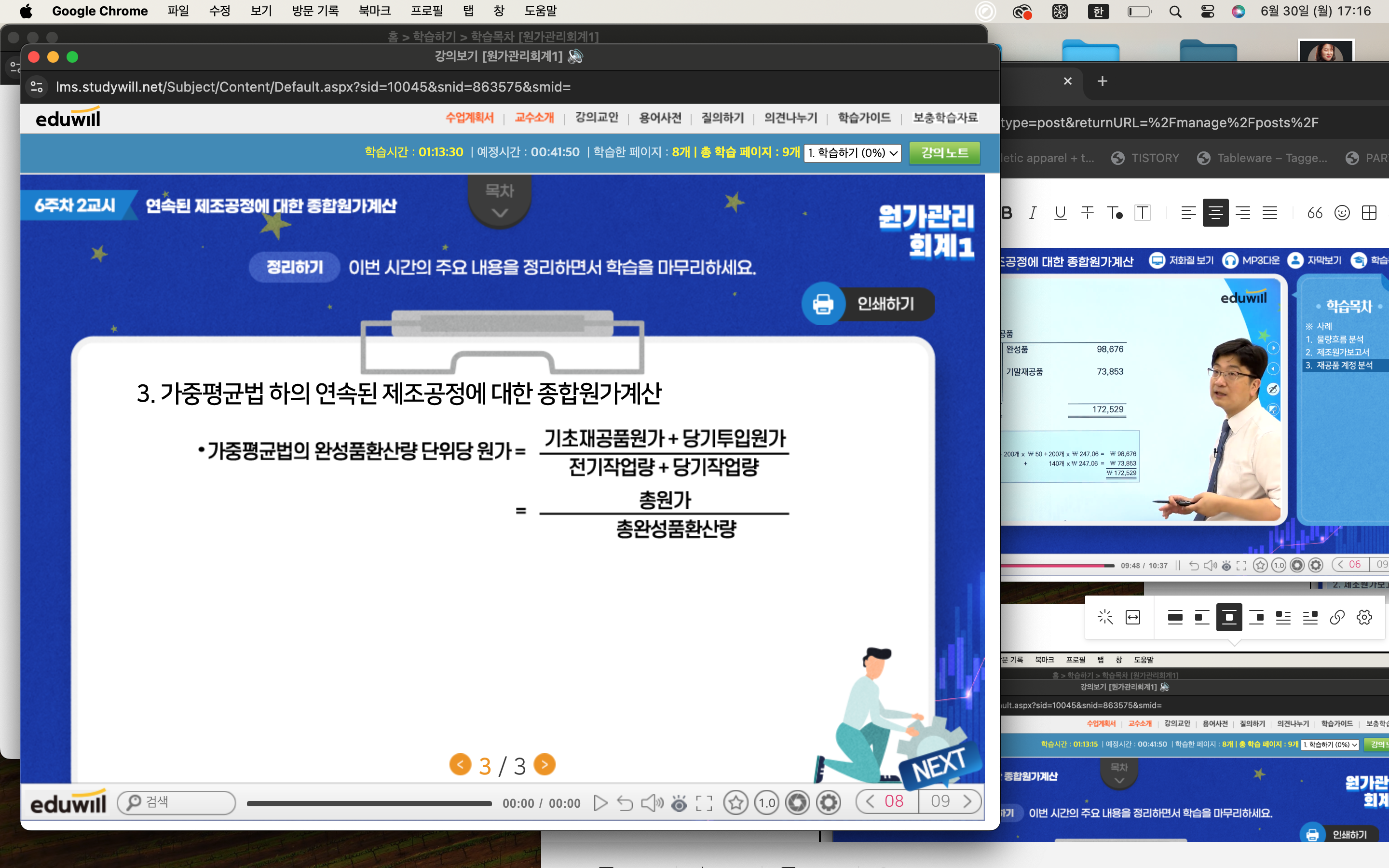Screen dimensions: 1389x868
Task: Open the 용어사전 tab link
Action: (x=659, y=118)
